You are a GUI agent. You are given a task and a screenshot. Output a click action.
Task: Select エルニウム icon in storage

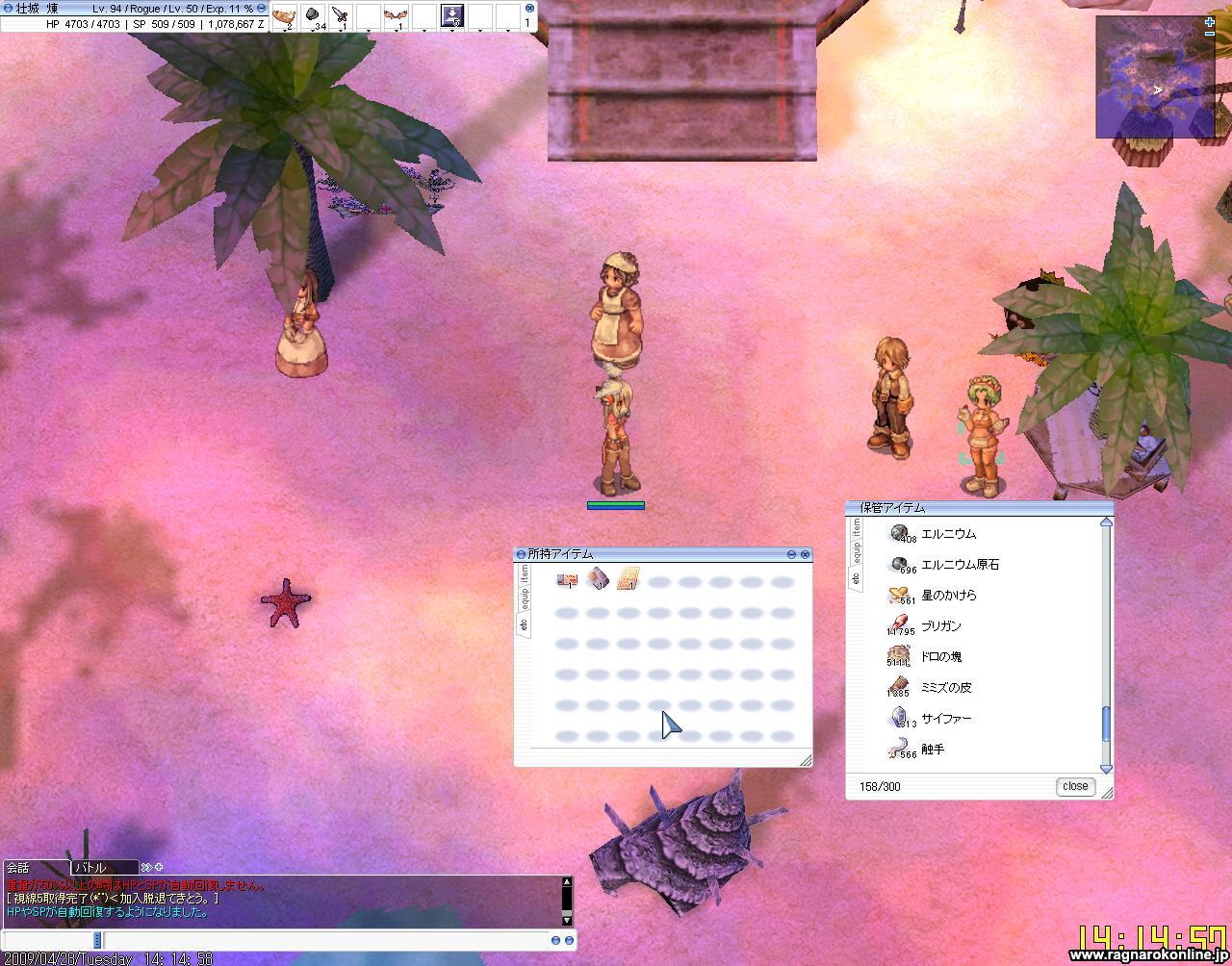click(x=899, y=533)
